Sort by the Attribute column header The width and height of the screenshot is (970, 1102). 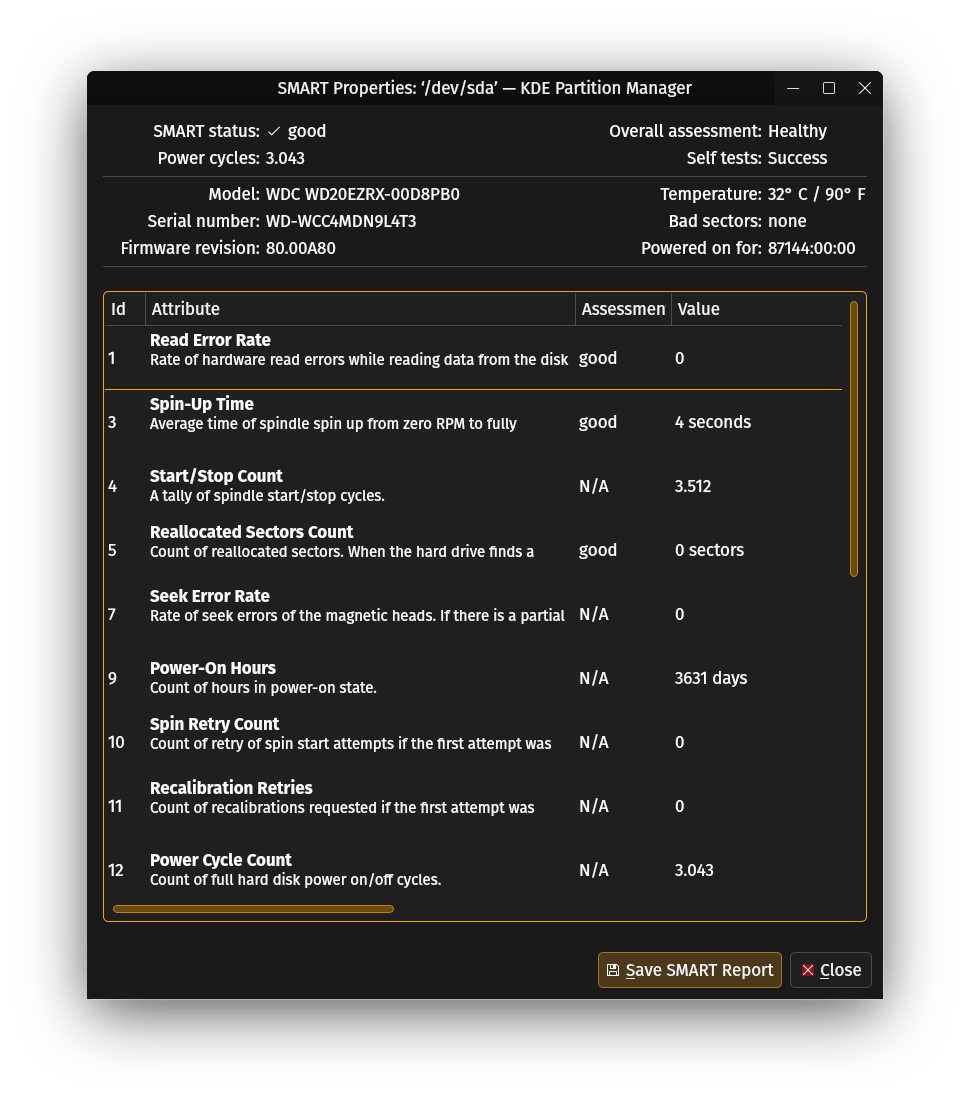360,309
